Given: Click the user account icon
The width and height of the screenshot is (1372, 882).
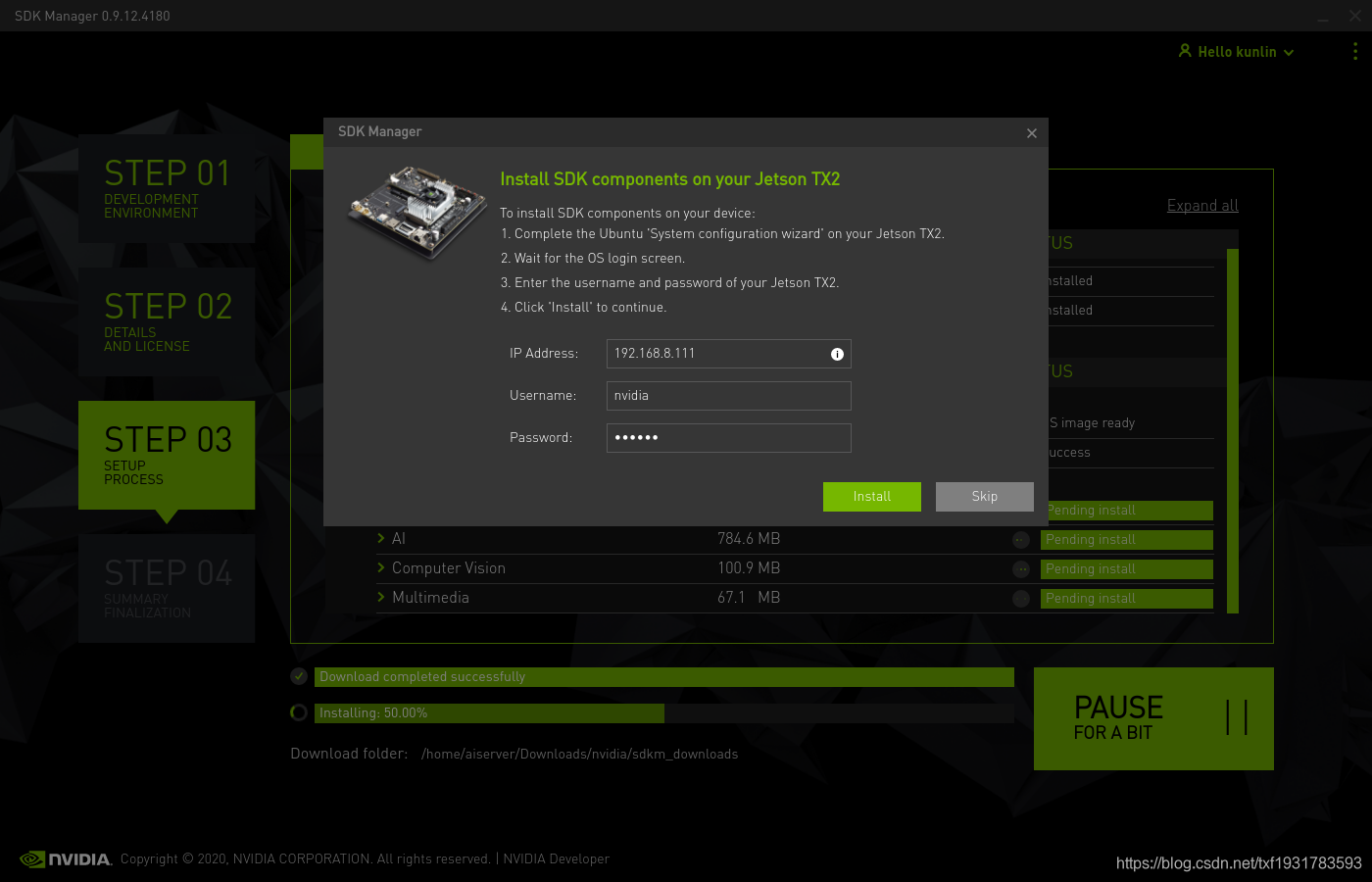Looking at the screenshot, I should [x=1185, y=51].
